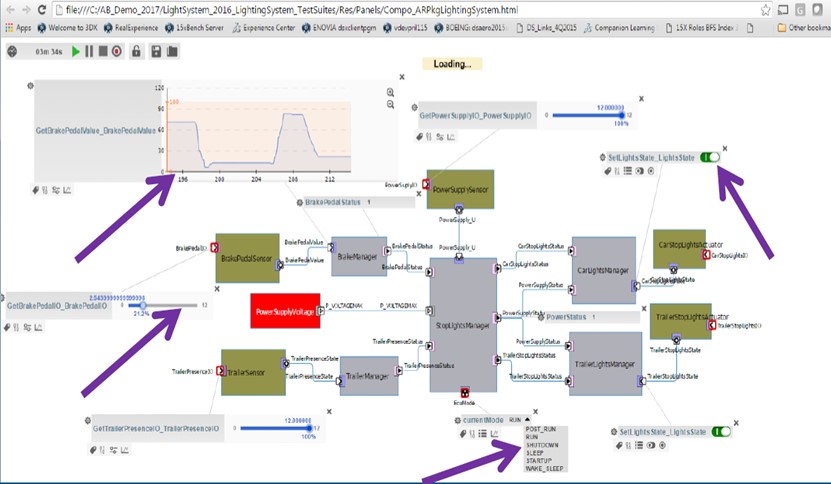Image resolution: width=831 pixels, height=484 pixels.
Task: Click the GetPowerSupplyIO slider handle
Action: pyautogui.click(x=622, y=115)
